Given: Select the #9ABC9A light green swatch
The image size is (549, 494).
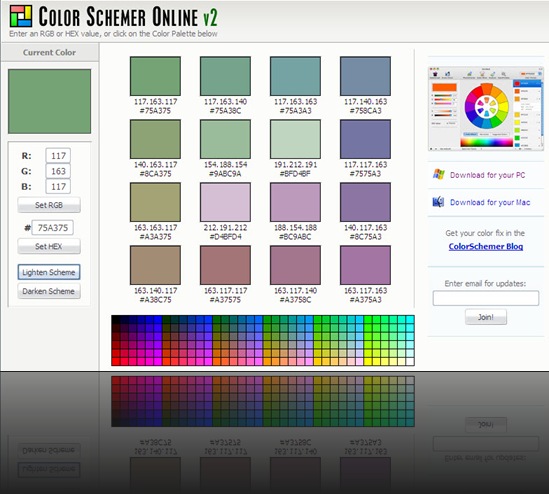Looking at the screenshot, I should 225,139.
